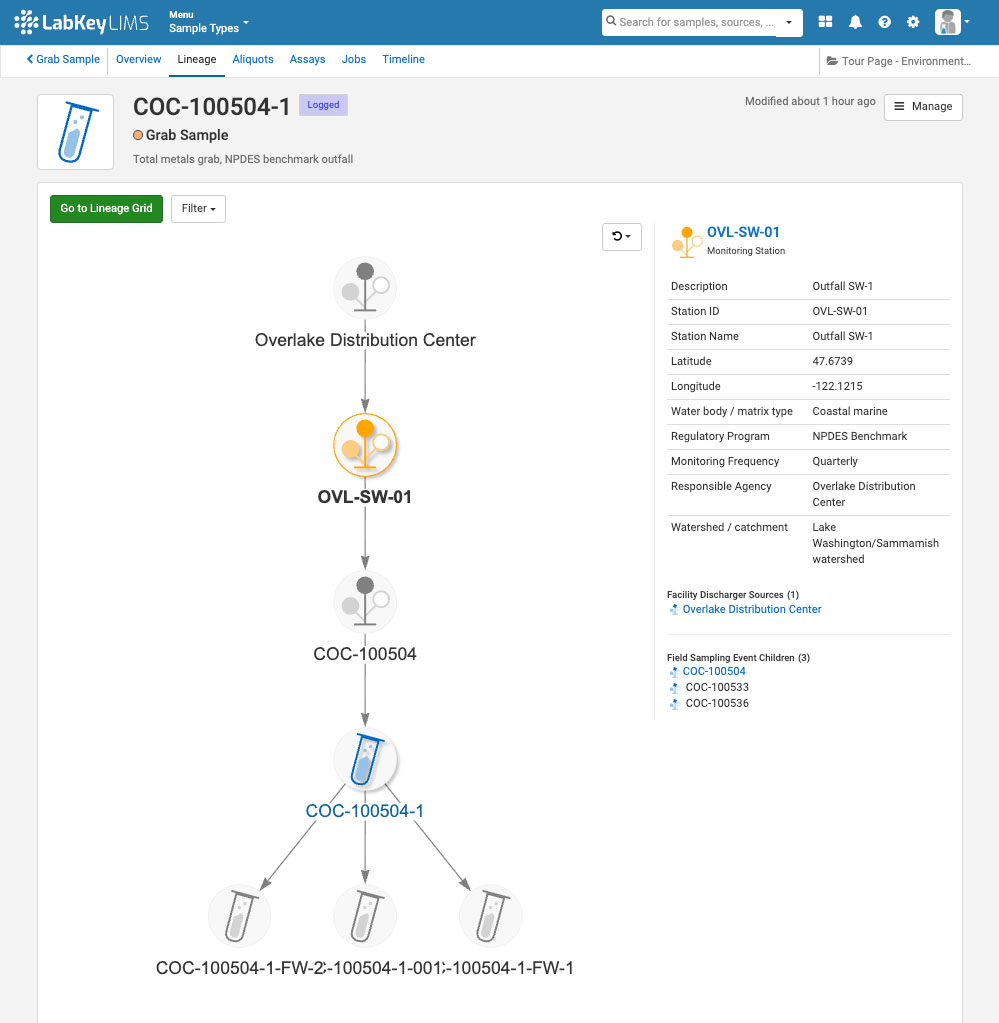Open the user avatar menu
The image size is (999, 1023).
(952, 22)
